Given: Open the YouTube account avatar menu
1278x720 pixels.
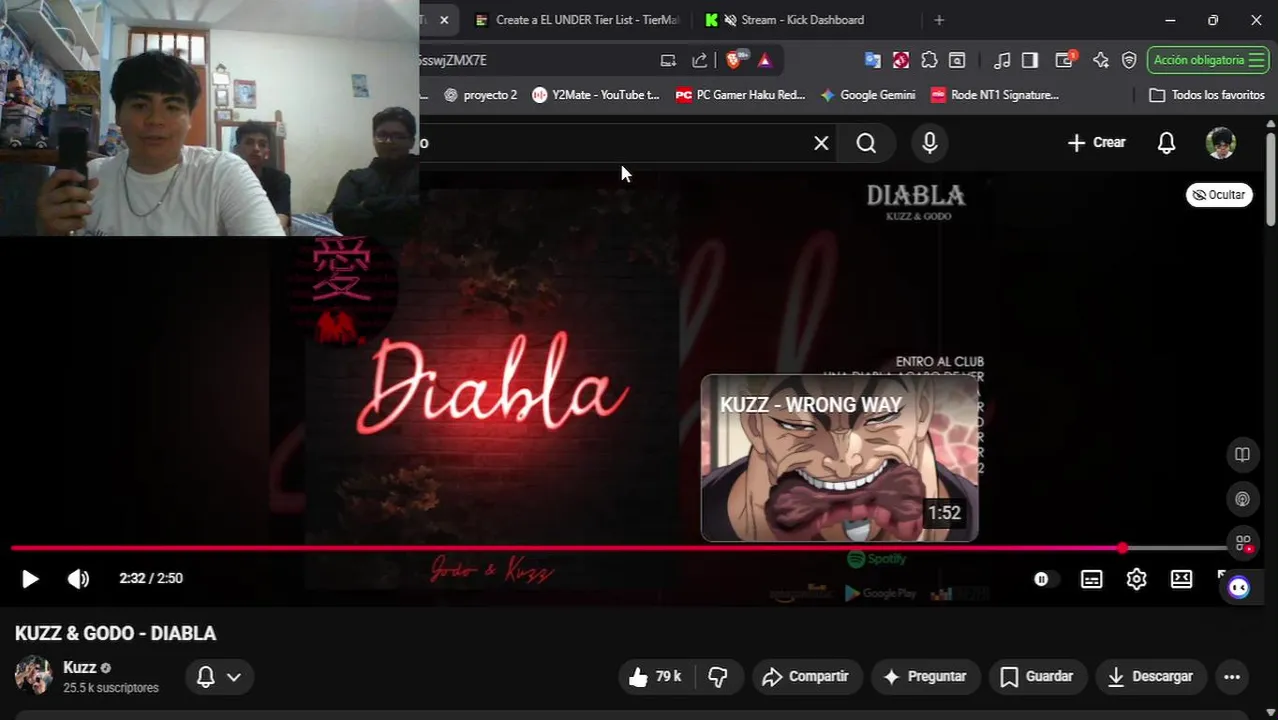Looking at the screenshot, I should coord(1221,143).
